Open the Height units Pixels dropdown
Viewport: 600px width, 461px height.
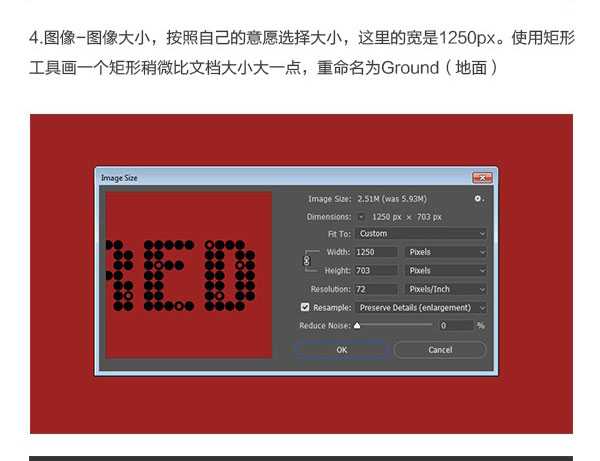(446, 270)
